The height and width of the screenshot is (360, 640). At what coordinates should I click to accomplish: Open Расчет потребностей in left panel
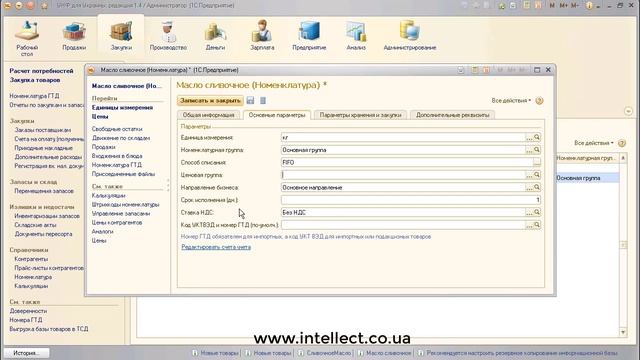(x=41, y=71)
